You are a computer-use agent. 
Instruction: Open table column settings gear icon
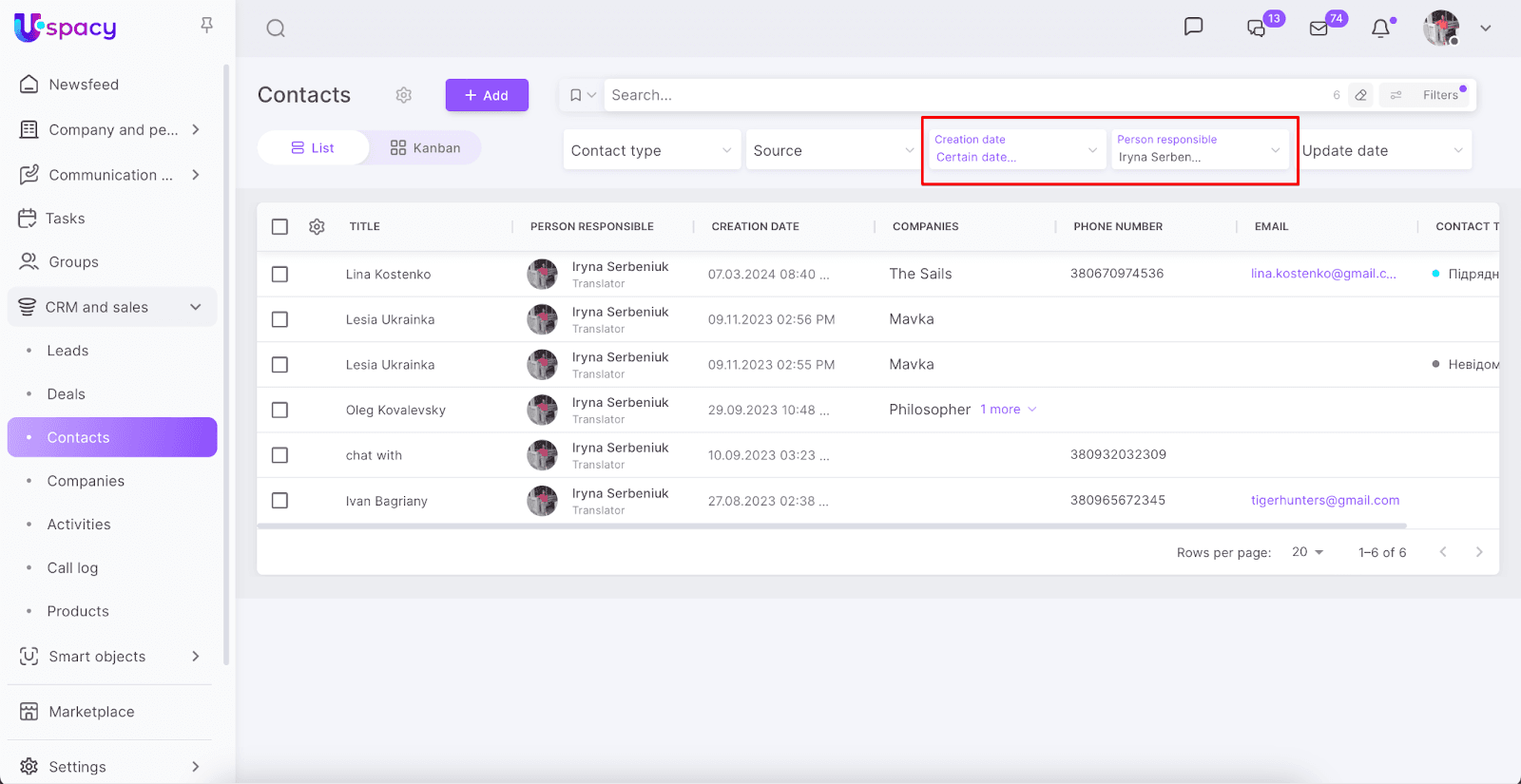(x=318, y=227)
